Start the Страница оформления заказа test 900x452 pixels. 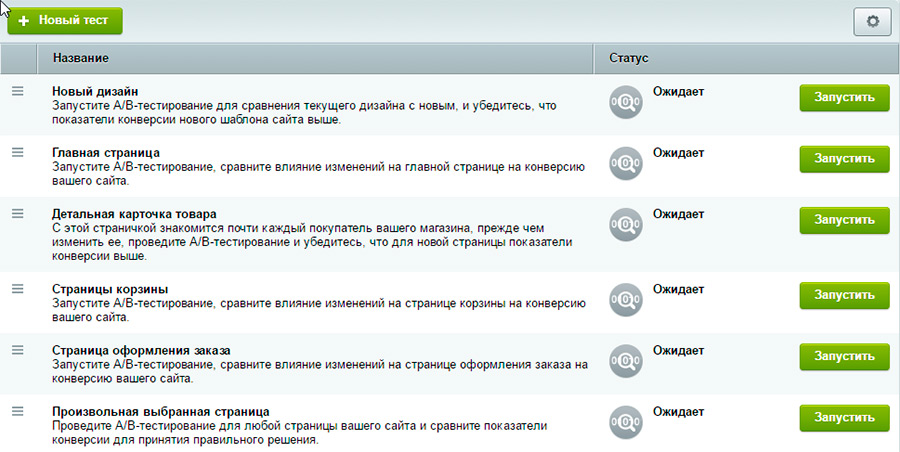point(844,356)
